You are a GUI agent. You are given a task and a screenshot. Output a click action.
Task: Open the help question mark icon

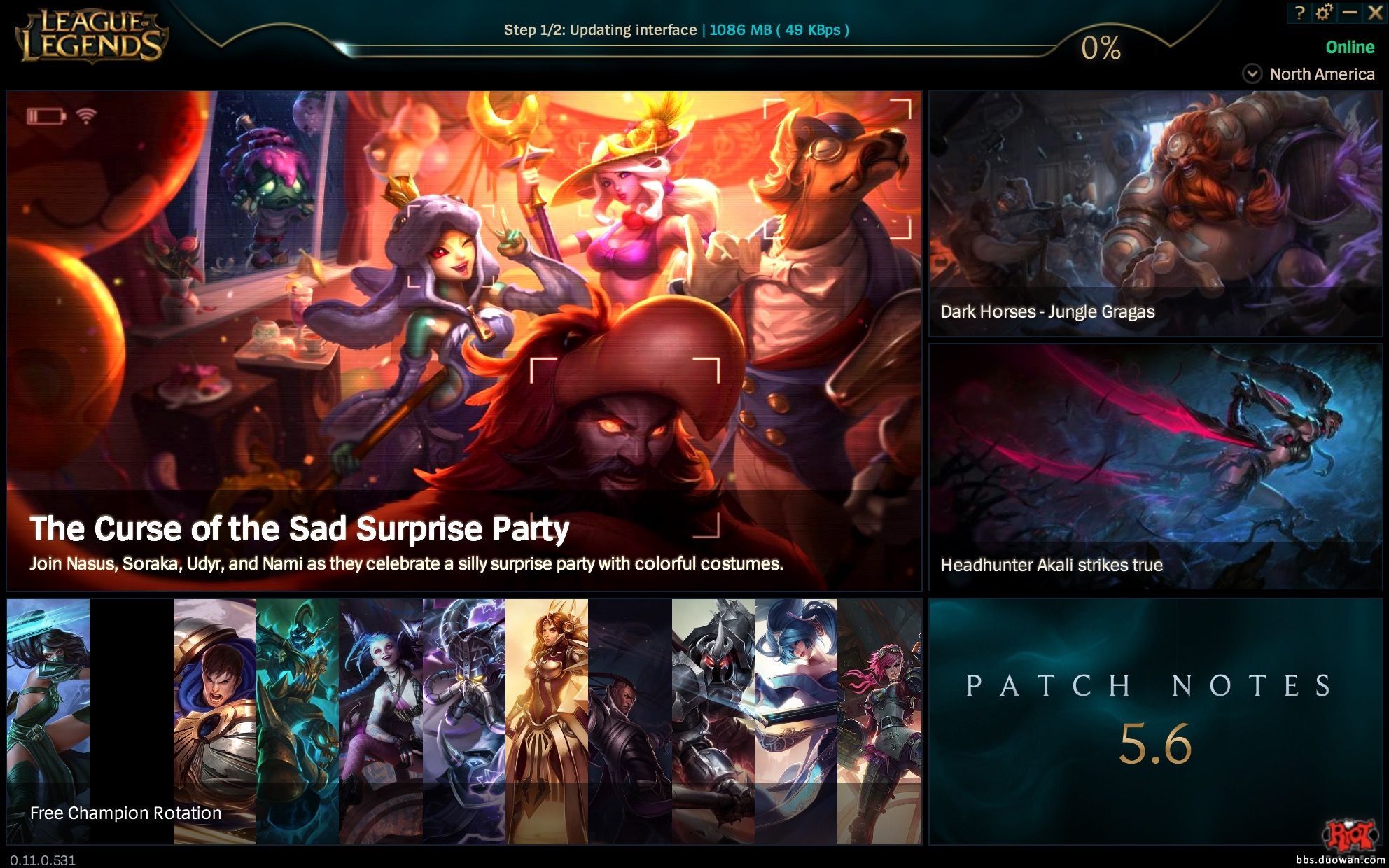pos(1300,13)
